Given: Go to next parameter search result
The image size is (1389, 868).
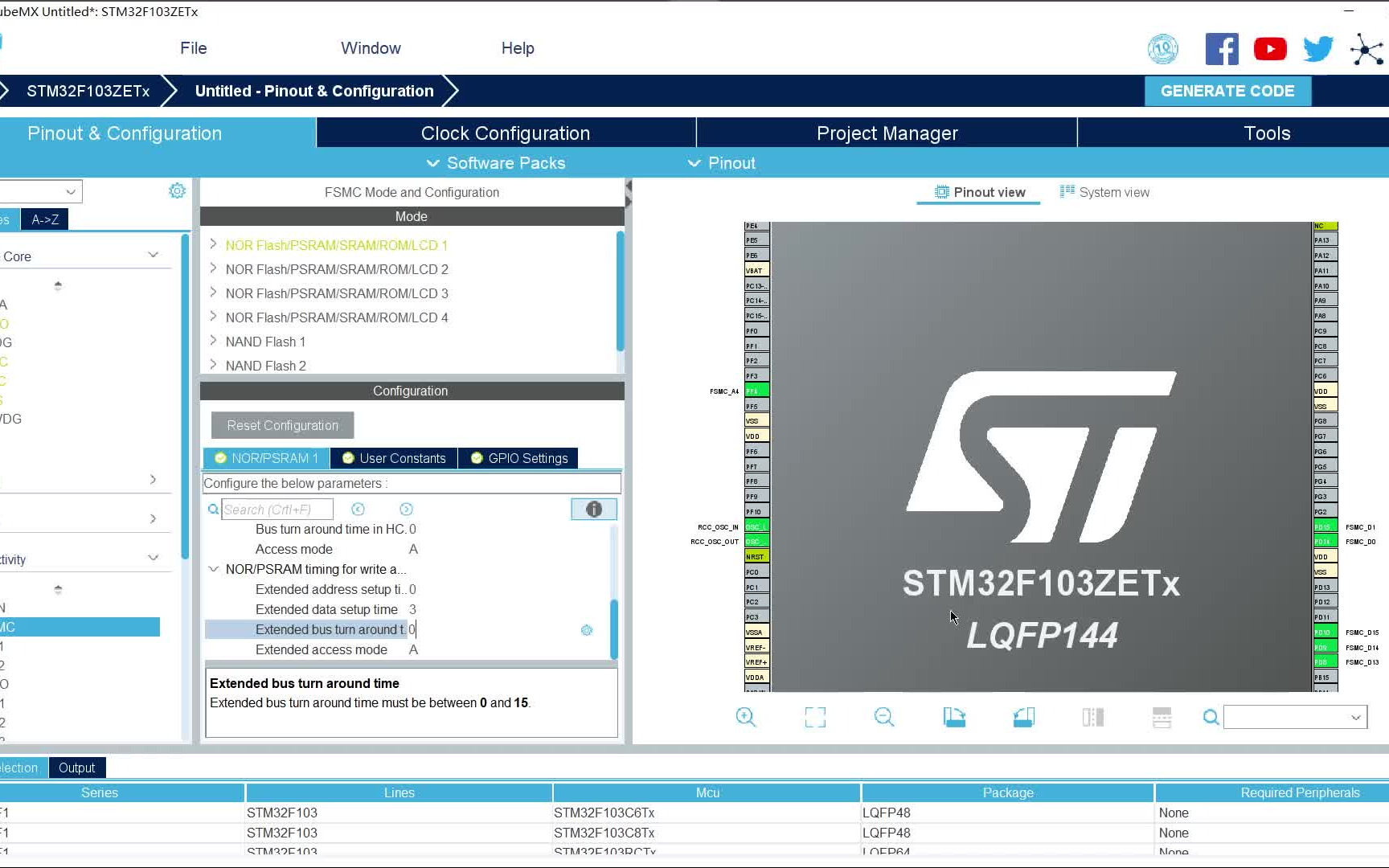Looking at the screenshot, I should coord(407,509).
